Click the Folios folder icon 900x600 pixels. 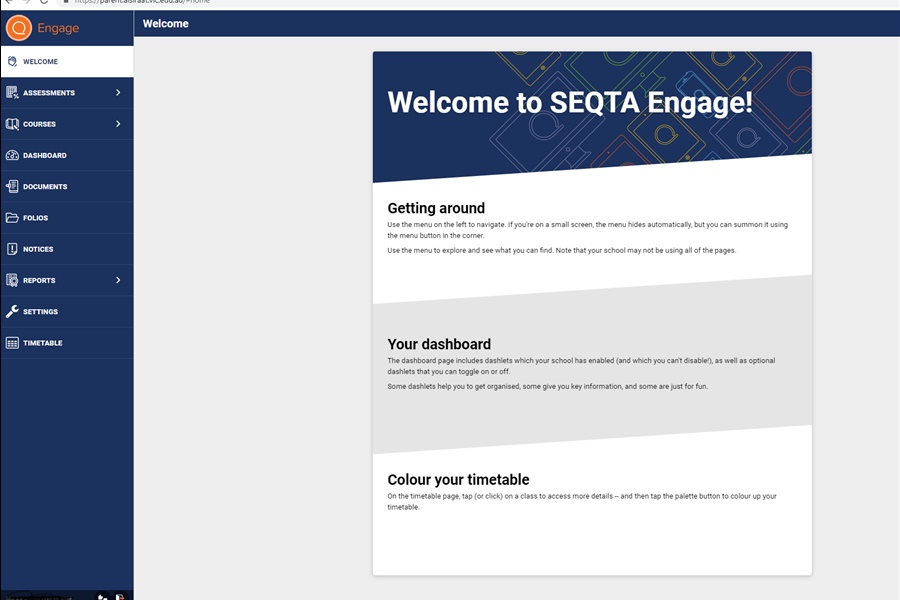[x=12, y=218]
